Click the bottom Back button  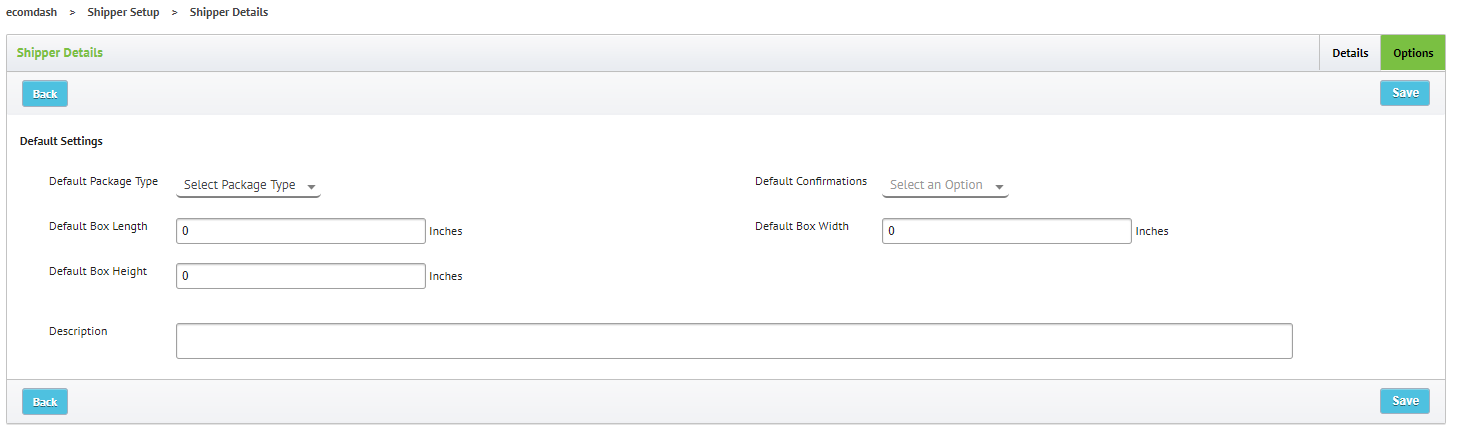[x=45, y=402]
